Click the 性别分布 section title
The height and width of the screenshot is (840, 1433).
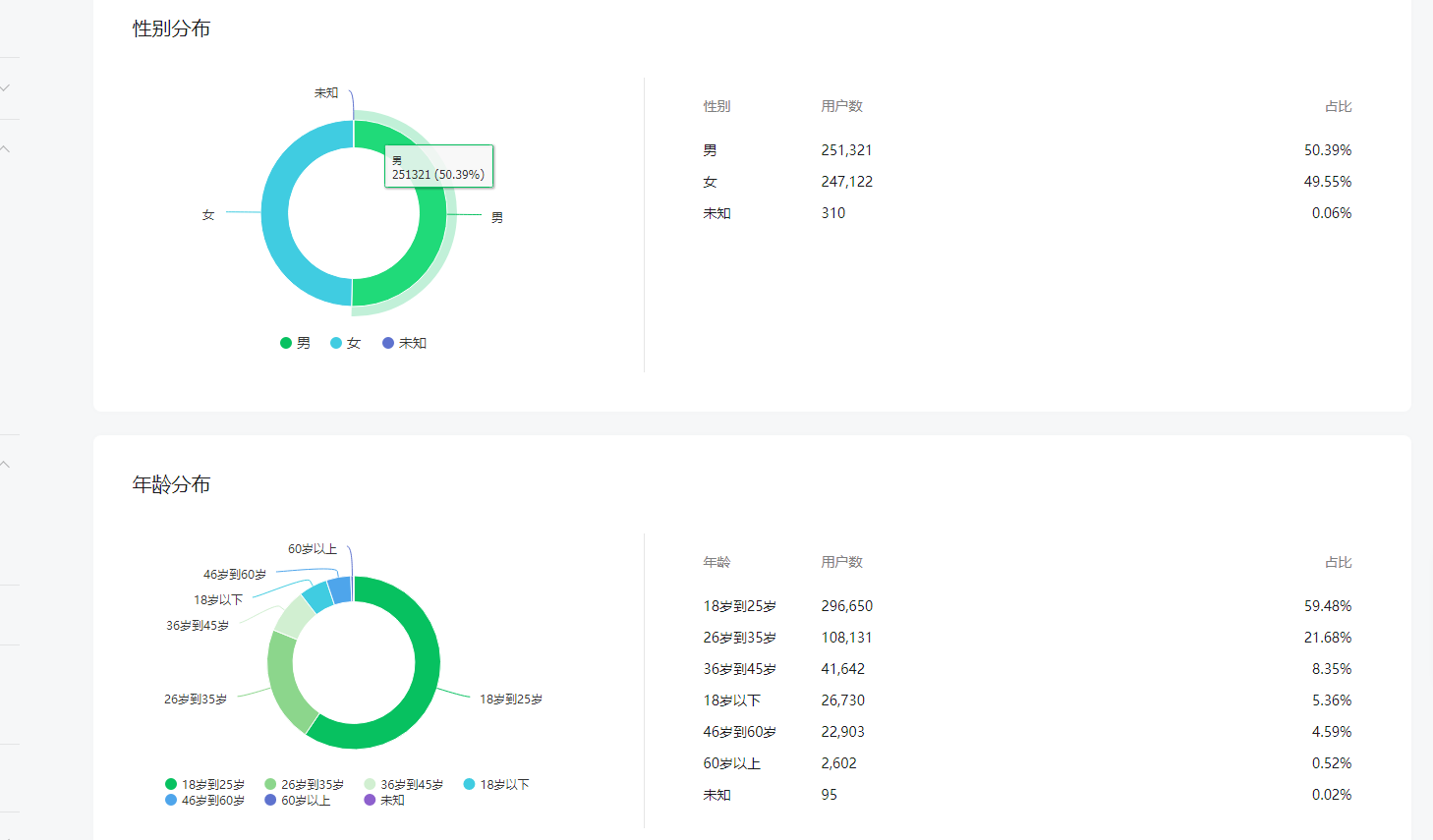click(x=172, y=28)
